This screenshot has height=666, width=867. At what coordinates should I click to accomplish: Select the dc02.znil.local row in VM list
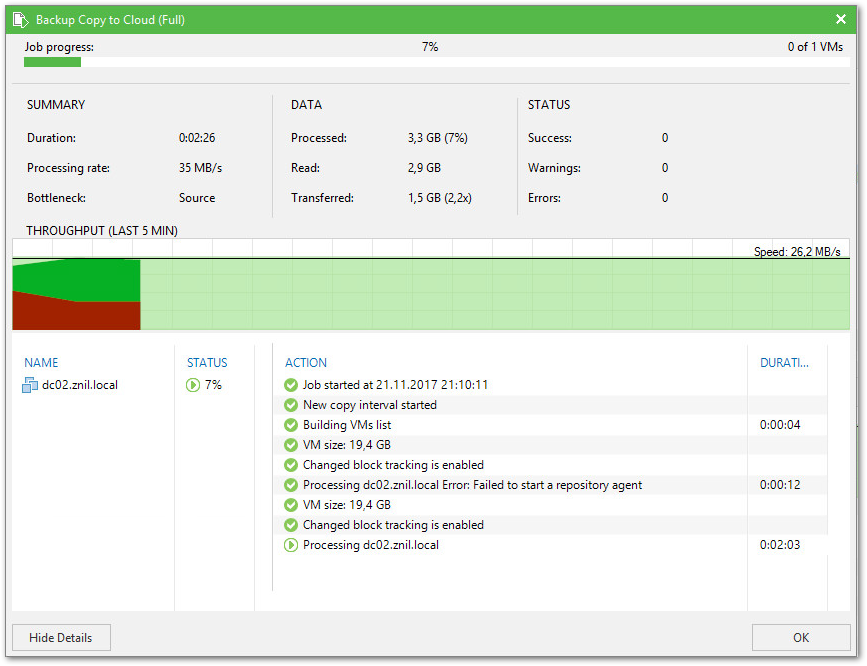[79, 385]
